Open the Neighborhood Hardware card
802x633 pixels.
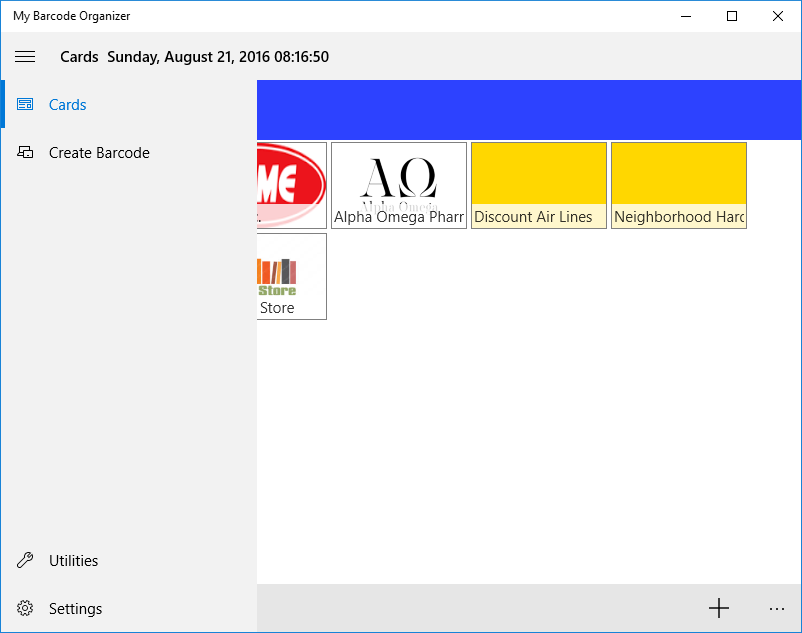click(x=678, y=185)
